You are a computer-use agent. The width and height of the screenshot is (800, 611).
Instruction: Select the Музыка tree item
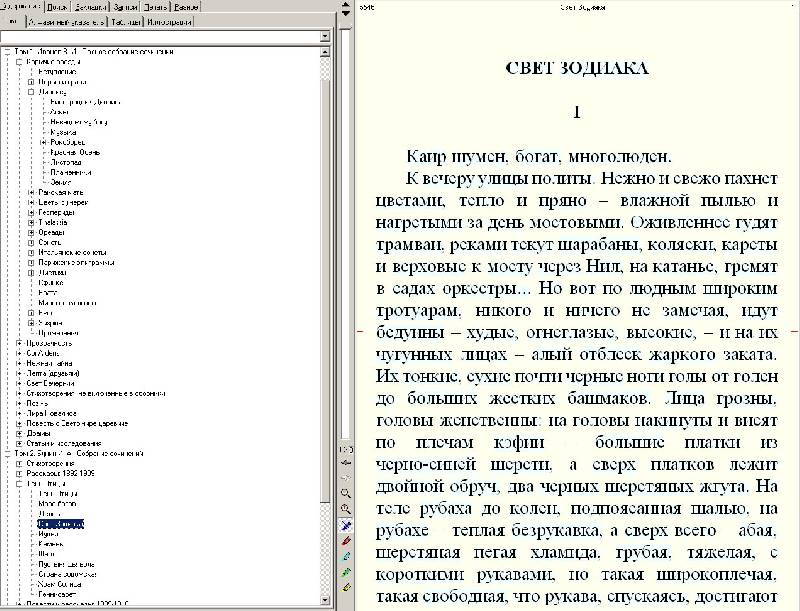(x=63, y=132)
